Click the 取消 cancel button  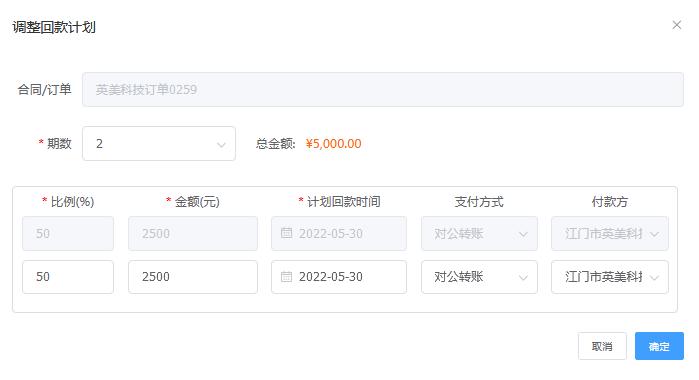tap(602, 346)
